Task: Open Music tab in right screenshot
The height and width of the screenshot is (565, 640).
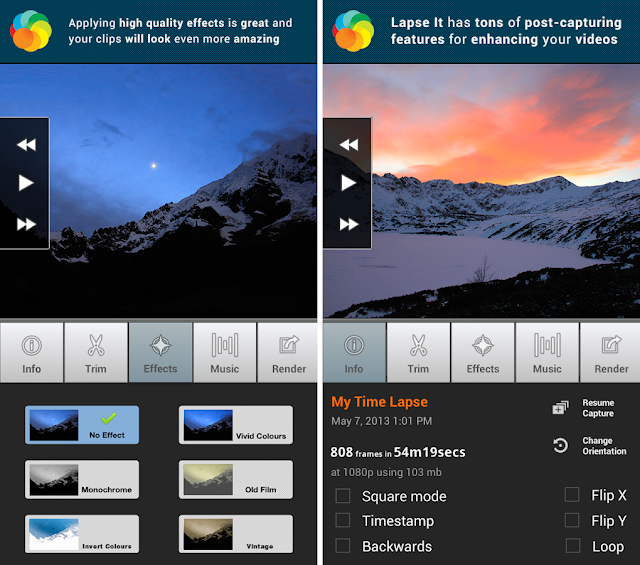Action: 547,353
